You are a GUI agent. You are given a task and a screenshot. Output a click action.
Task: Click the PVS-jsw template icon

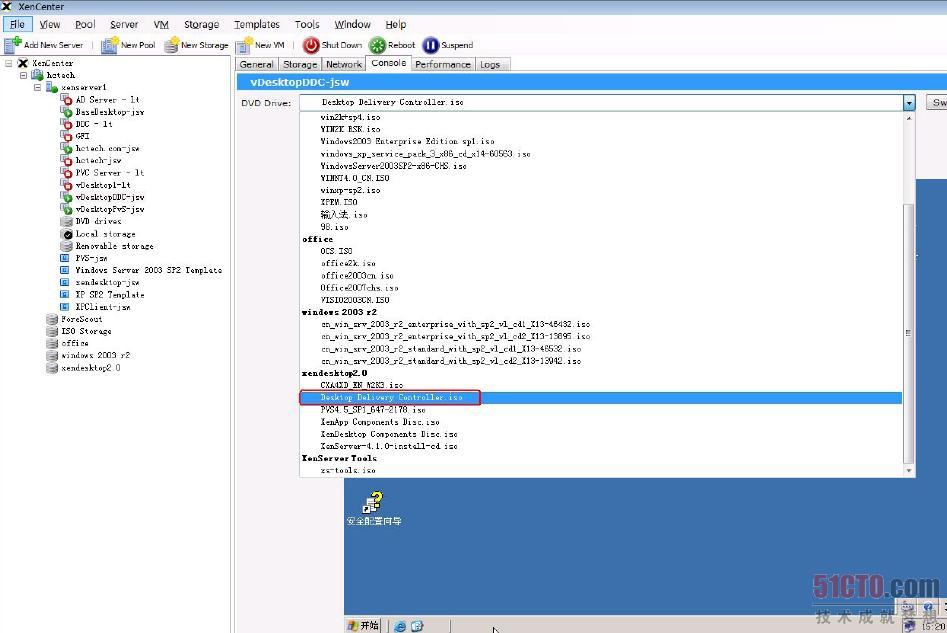click(x=65, y=258)
